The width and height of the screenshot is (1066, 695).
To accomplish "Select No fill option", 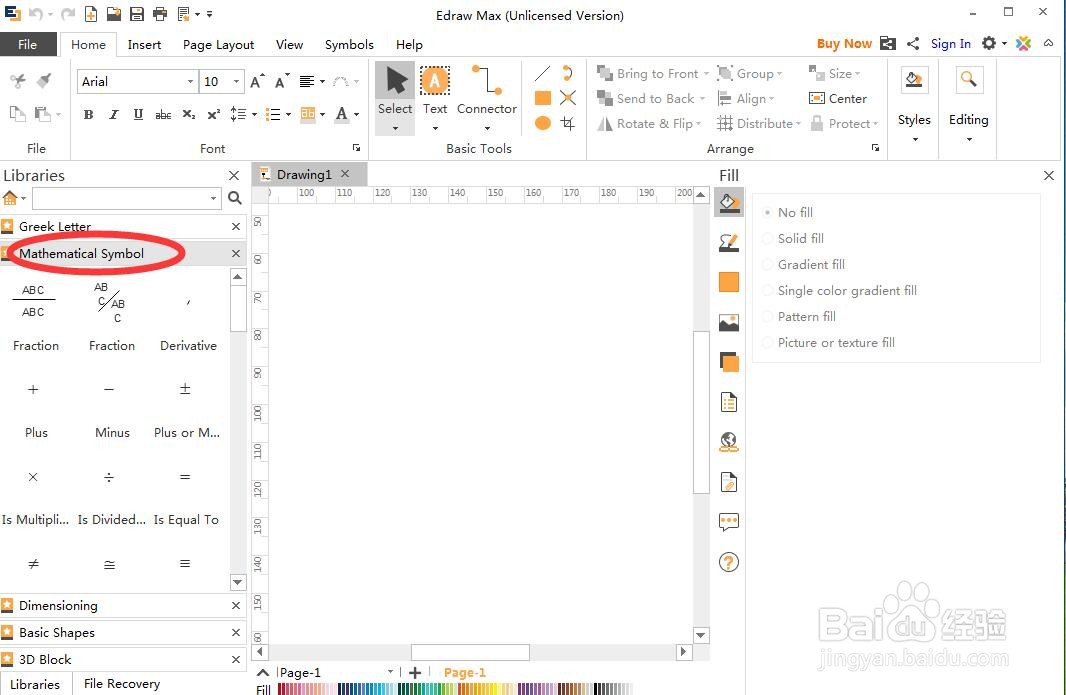I will [x=789, y=212].
